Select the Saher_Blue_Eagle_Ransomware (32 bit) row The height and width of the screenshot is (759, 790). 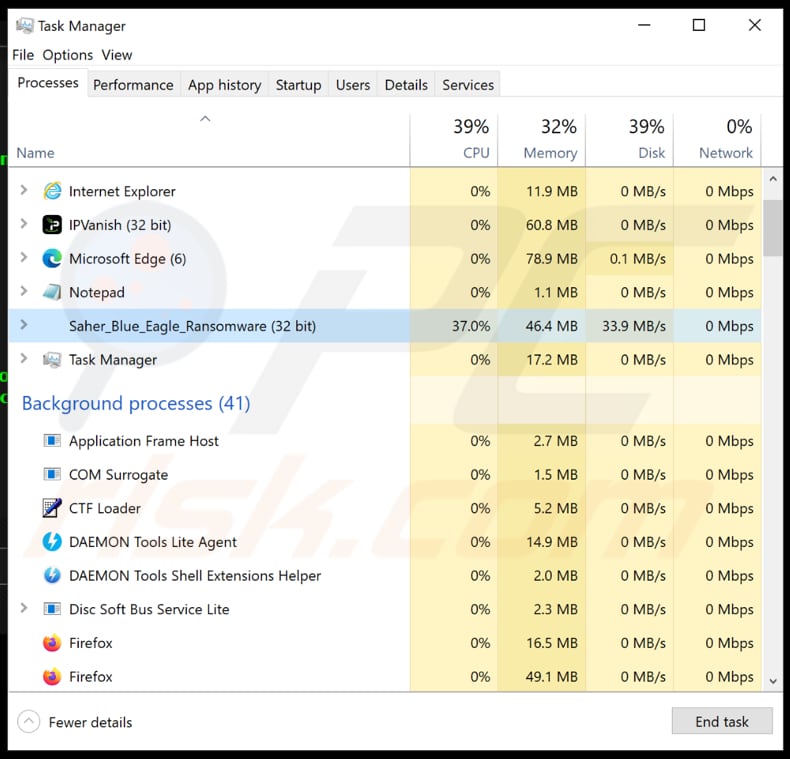385,326
